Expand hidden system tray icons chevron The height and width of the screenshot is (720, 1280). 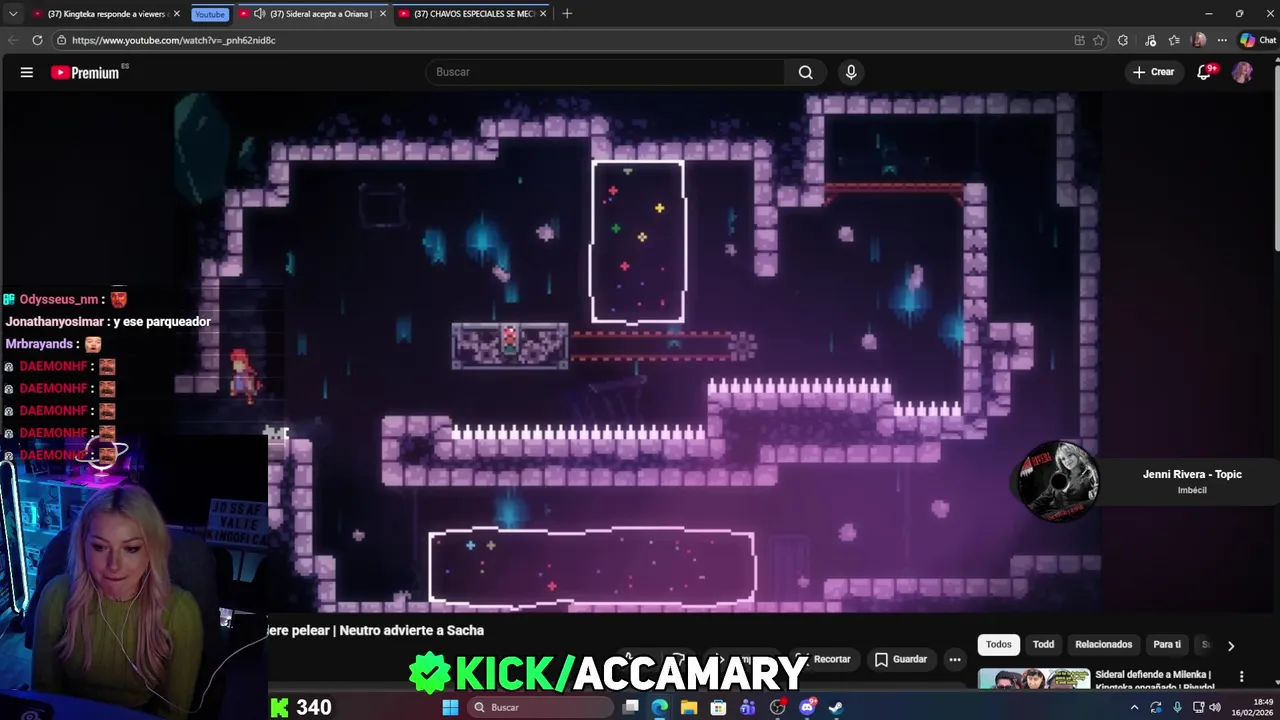[x=1134, y=707]
